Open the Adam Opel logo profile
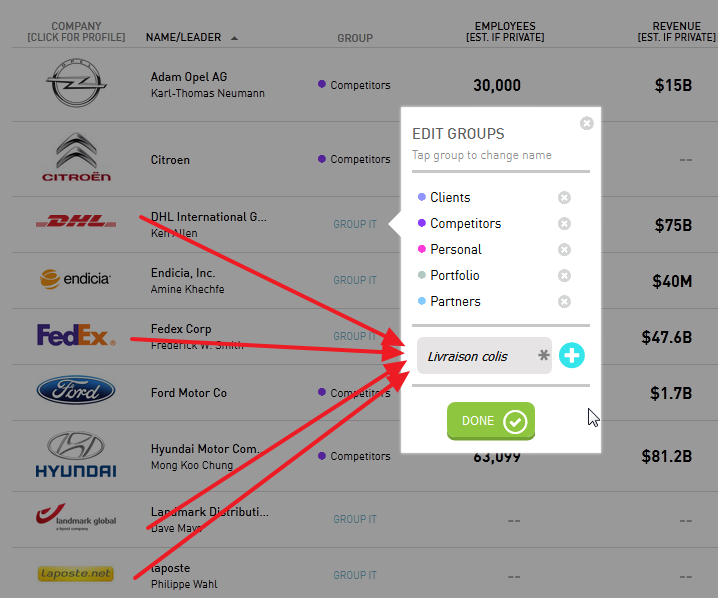 [76, 83]
